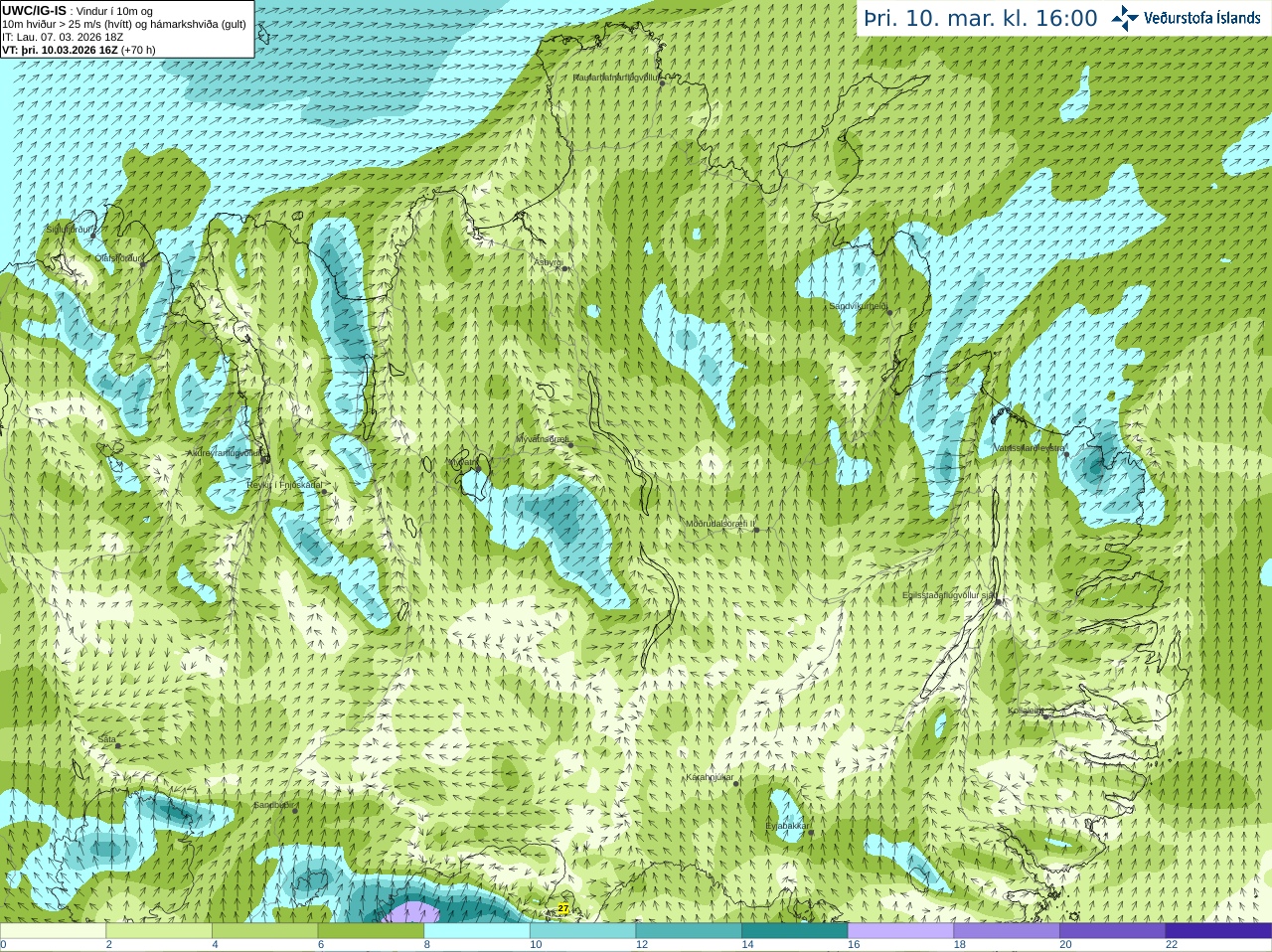Image resolution: width=1272 pixels, height=952 pixels.
Task: Click the 'IT: Lau. 07. 03. 2026 18Z' line
Action: tap(63, 37)
